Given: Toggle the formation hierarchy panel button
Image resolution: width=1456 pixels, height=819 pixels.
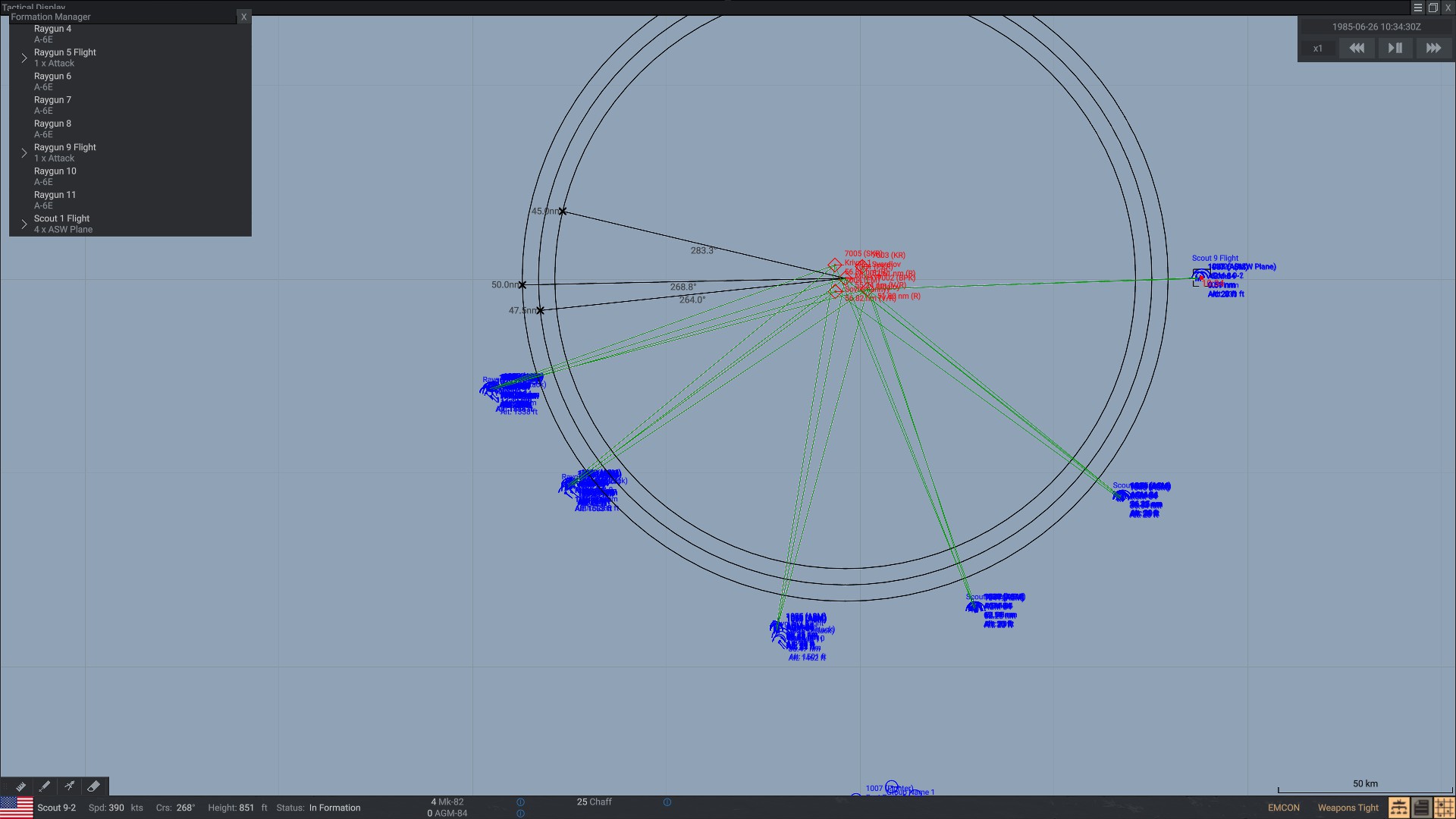Looking at the screenshot, I should [x=1398, y=808].
